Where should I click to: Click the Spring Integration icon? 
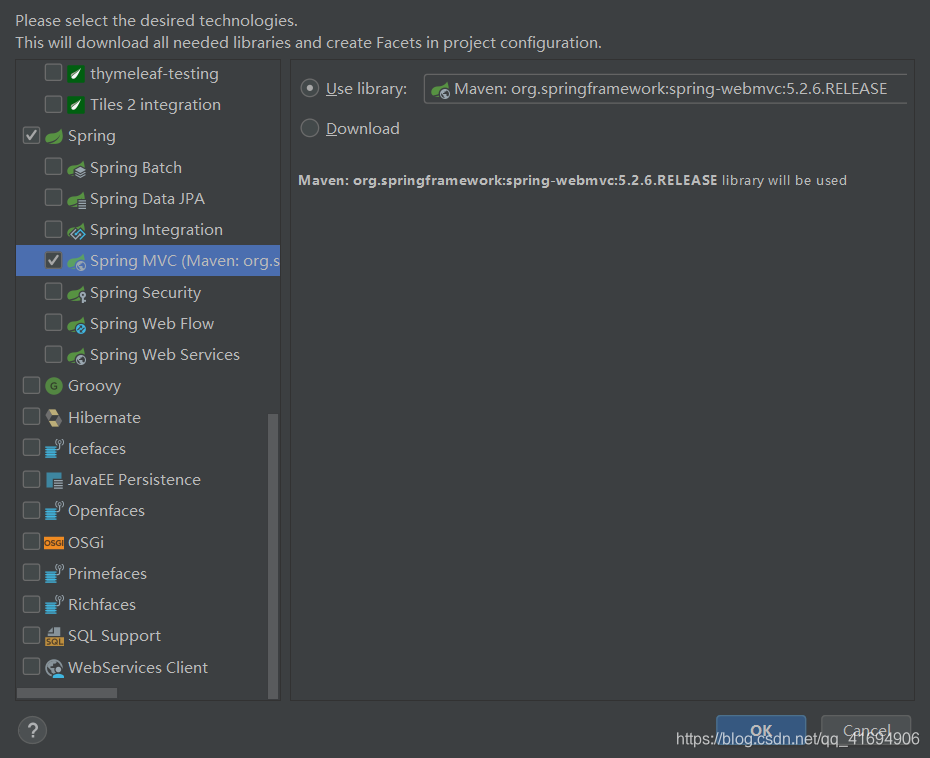pyautogui.click(x=76, y=231)
